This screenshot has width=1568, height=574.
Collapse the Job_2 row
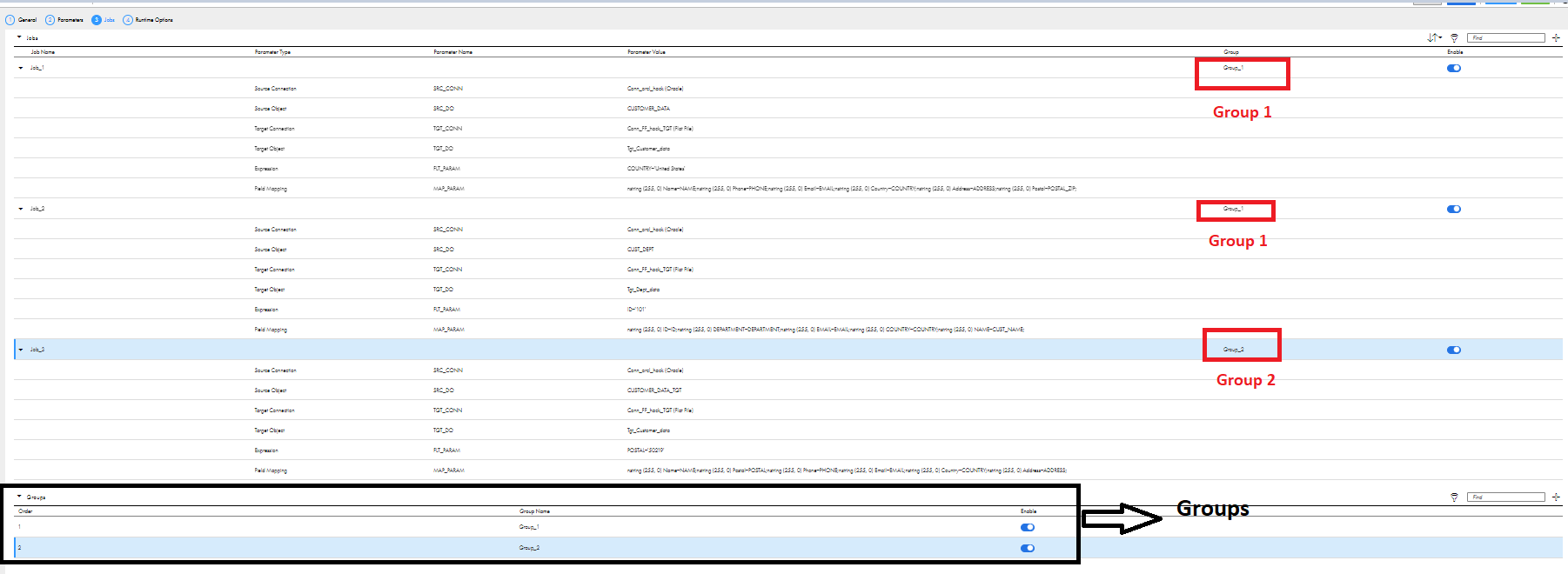(x=21, y=209)
